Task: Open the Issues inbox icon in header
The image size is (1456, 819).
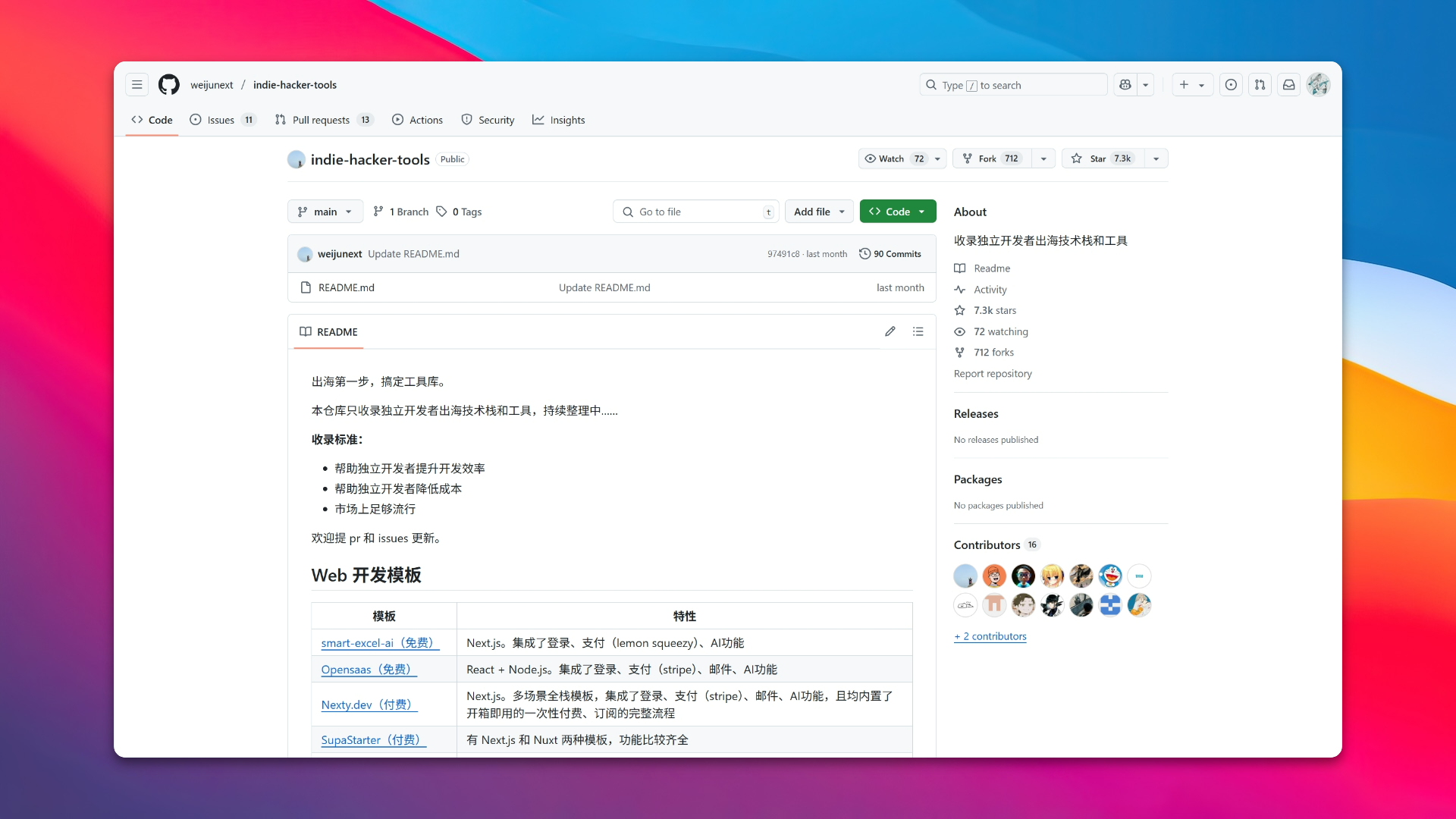Action: 1231,85
